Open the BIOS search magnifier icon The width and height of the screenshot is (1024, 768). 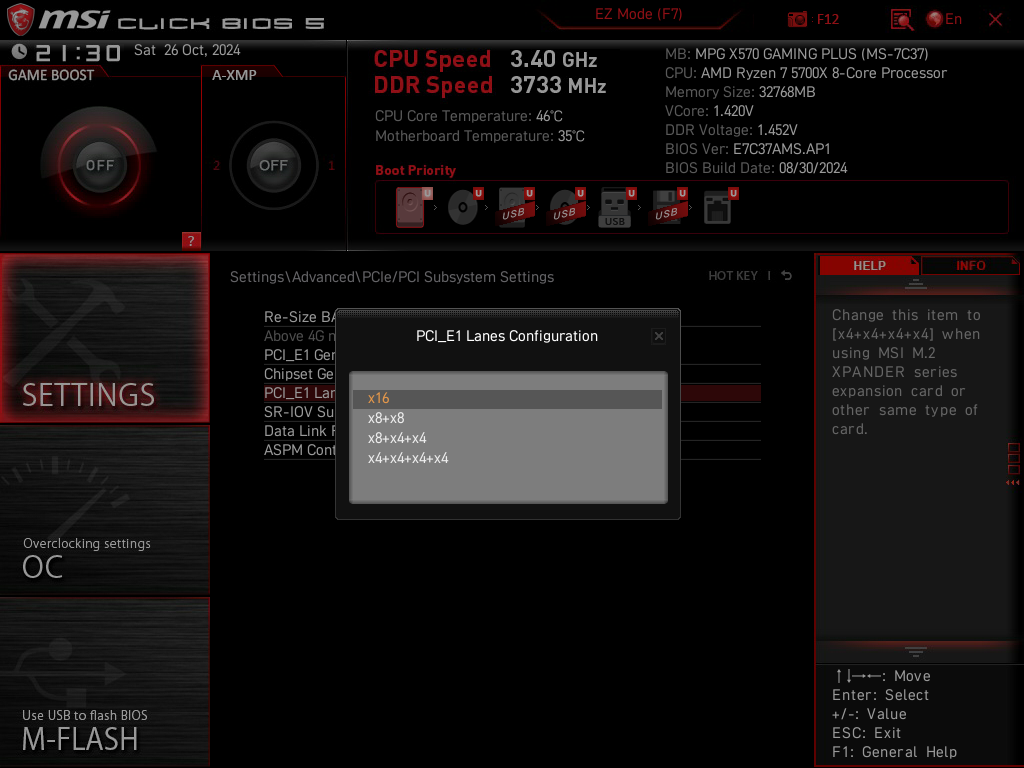[x=902, y=20]
